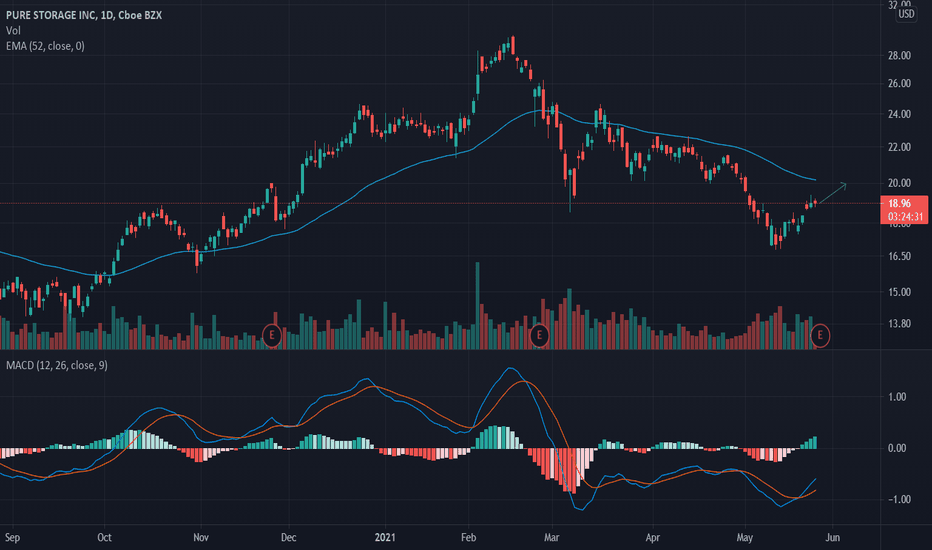Image resolution: width=932 pixels, height=550 pixels.
Task: Click the Jun label on time axis
Action: point(833,538)
